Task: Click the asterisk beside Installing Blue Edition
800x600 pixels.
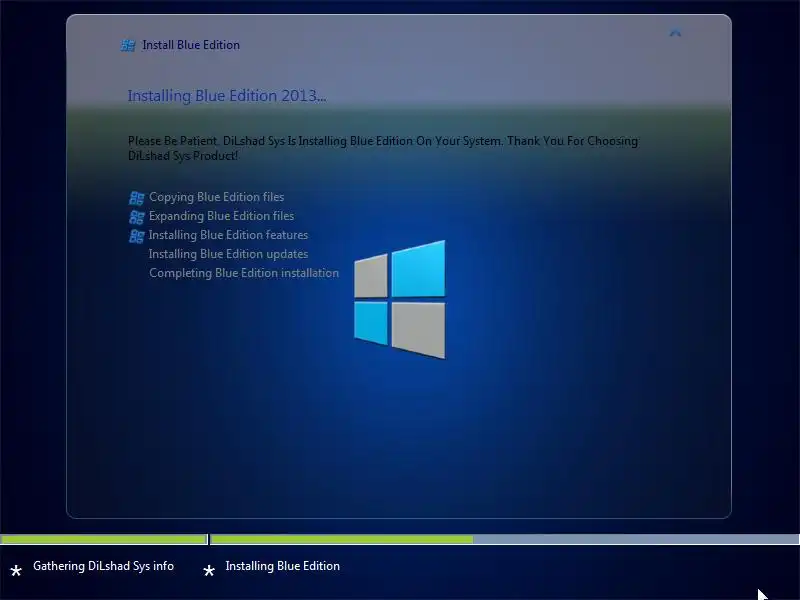Action: (x=209, y=570)
